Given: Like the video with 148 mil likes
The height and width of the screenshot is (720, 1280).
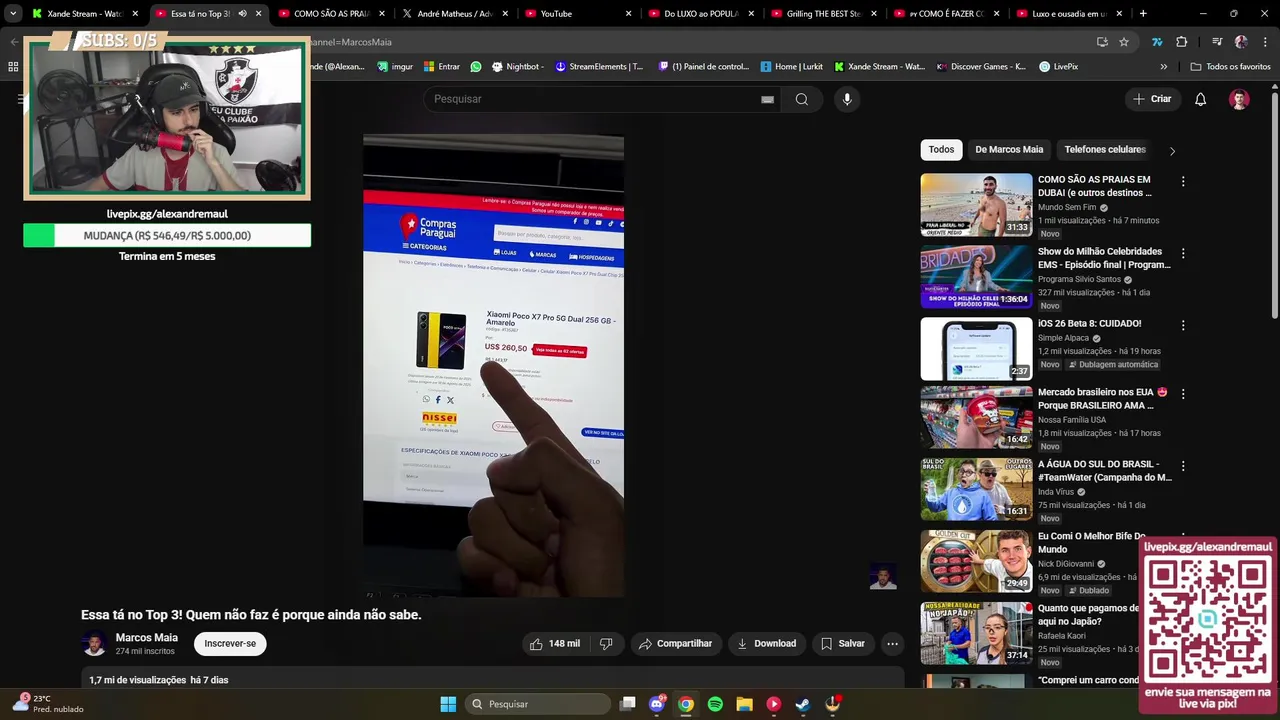Looking at the screenshot, I should [555, 644].
